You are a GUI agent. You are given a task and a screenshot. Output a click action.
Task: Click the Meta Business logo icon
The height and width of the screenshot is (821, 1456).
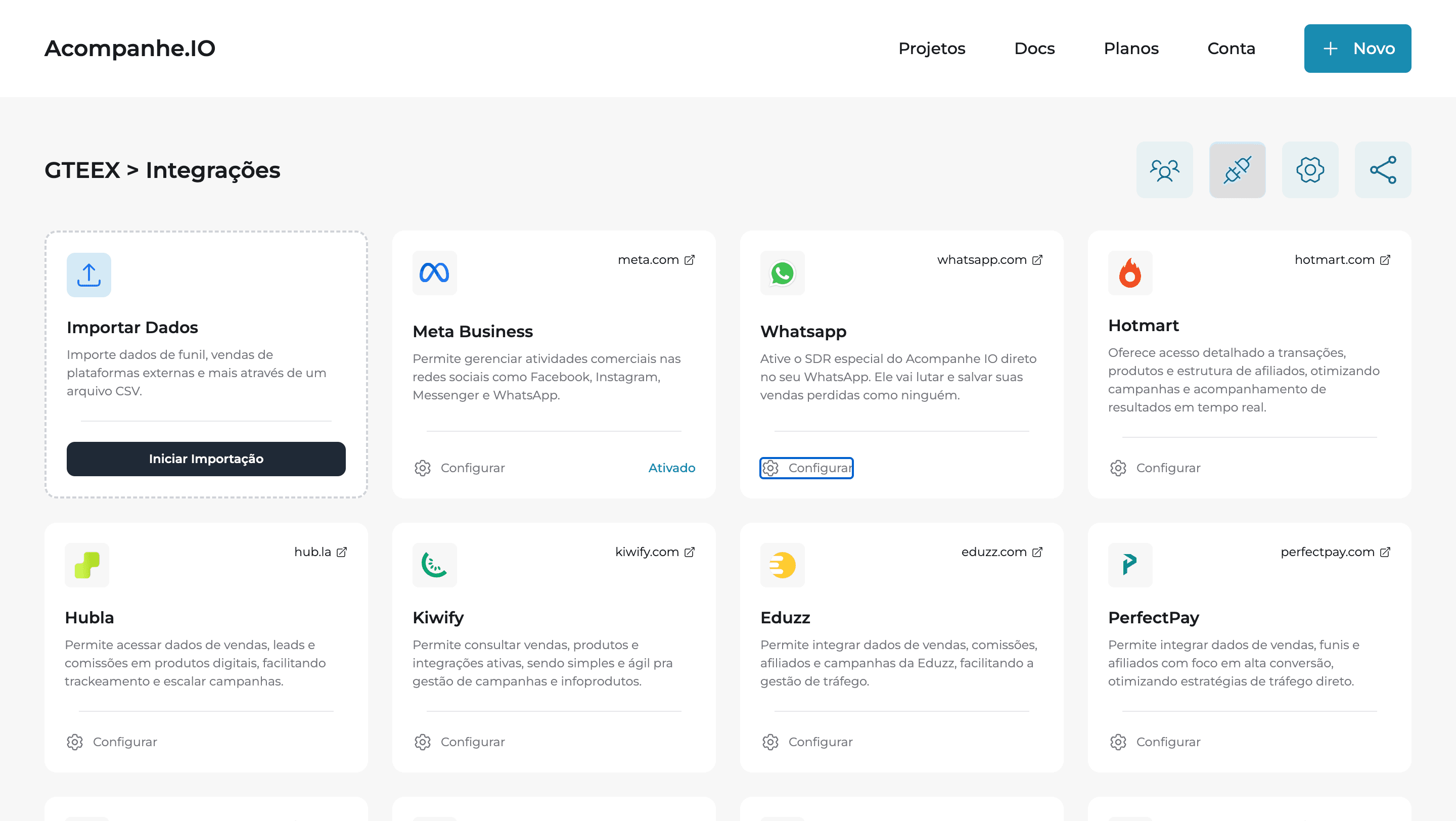(x=434, y=273)
